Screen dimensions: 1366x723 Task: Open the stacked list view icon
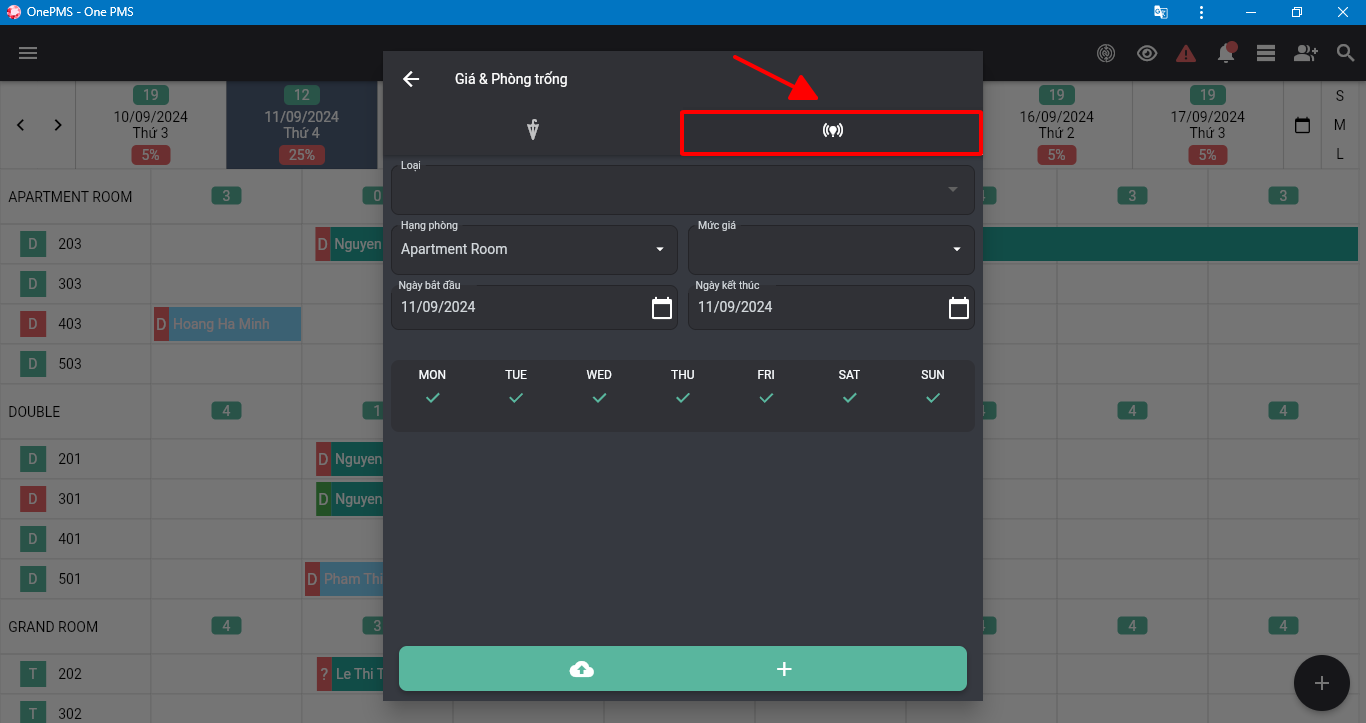[1266, 53]
